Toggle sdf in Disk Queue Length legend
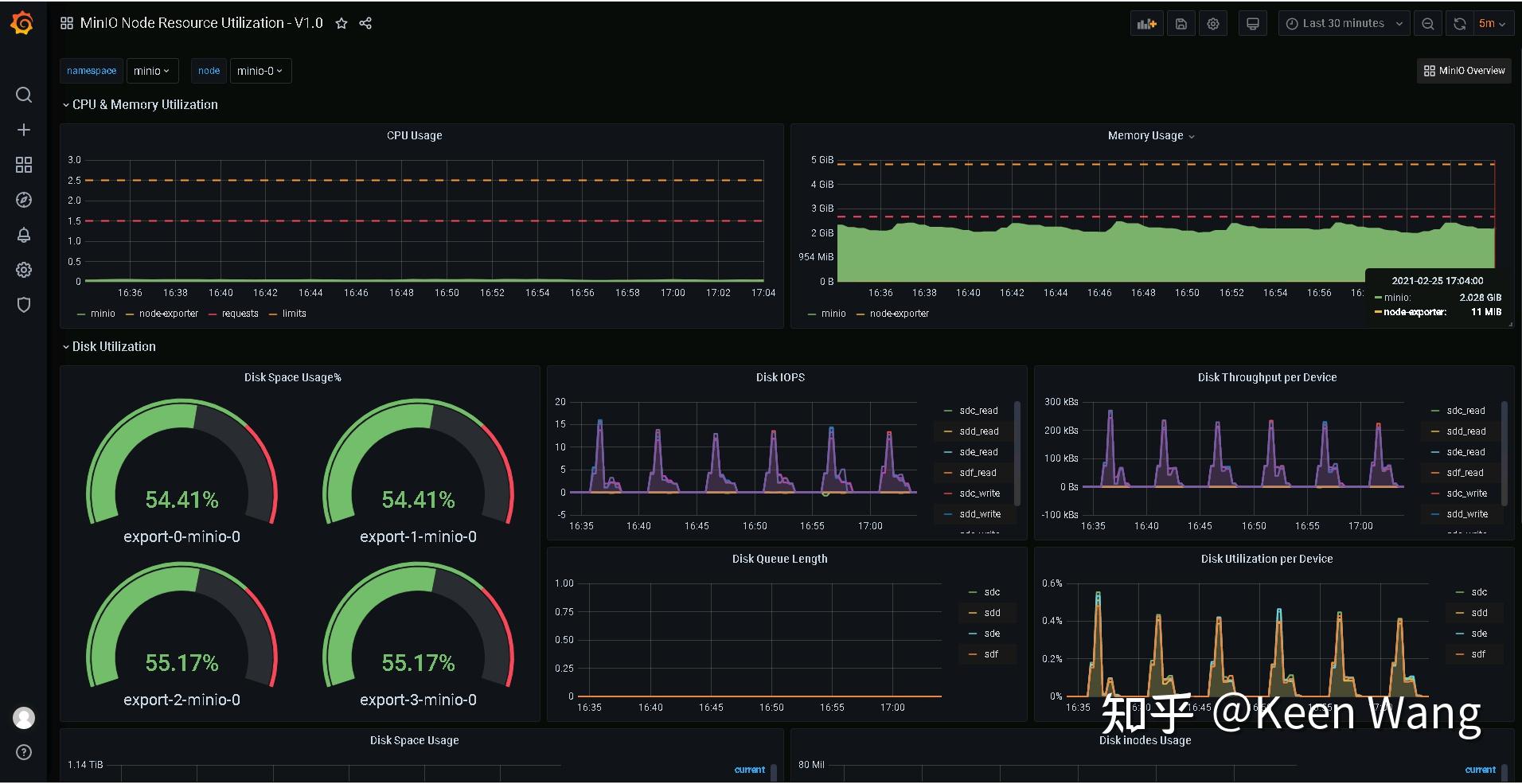 pyautogui.click(x=991, y=654)
